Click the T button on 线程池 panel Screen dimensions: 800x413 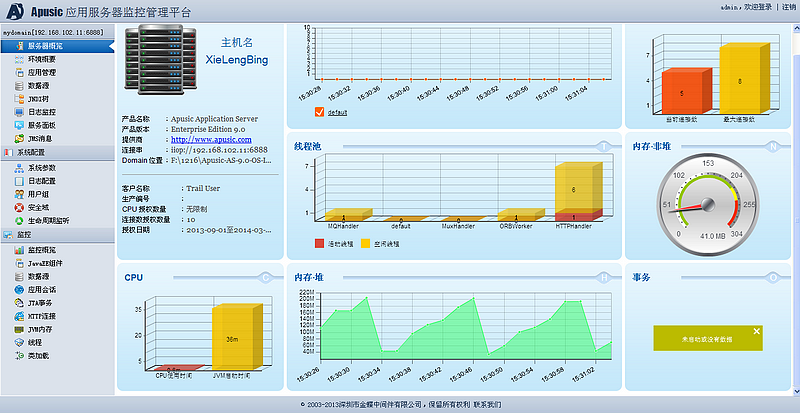pos(605,147)
